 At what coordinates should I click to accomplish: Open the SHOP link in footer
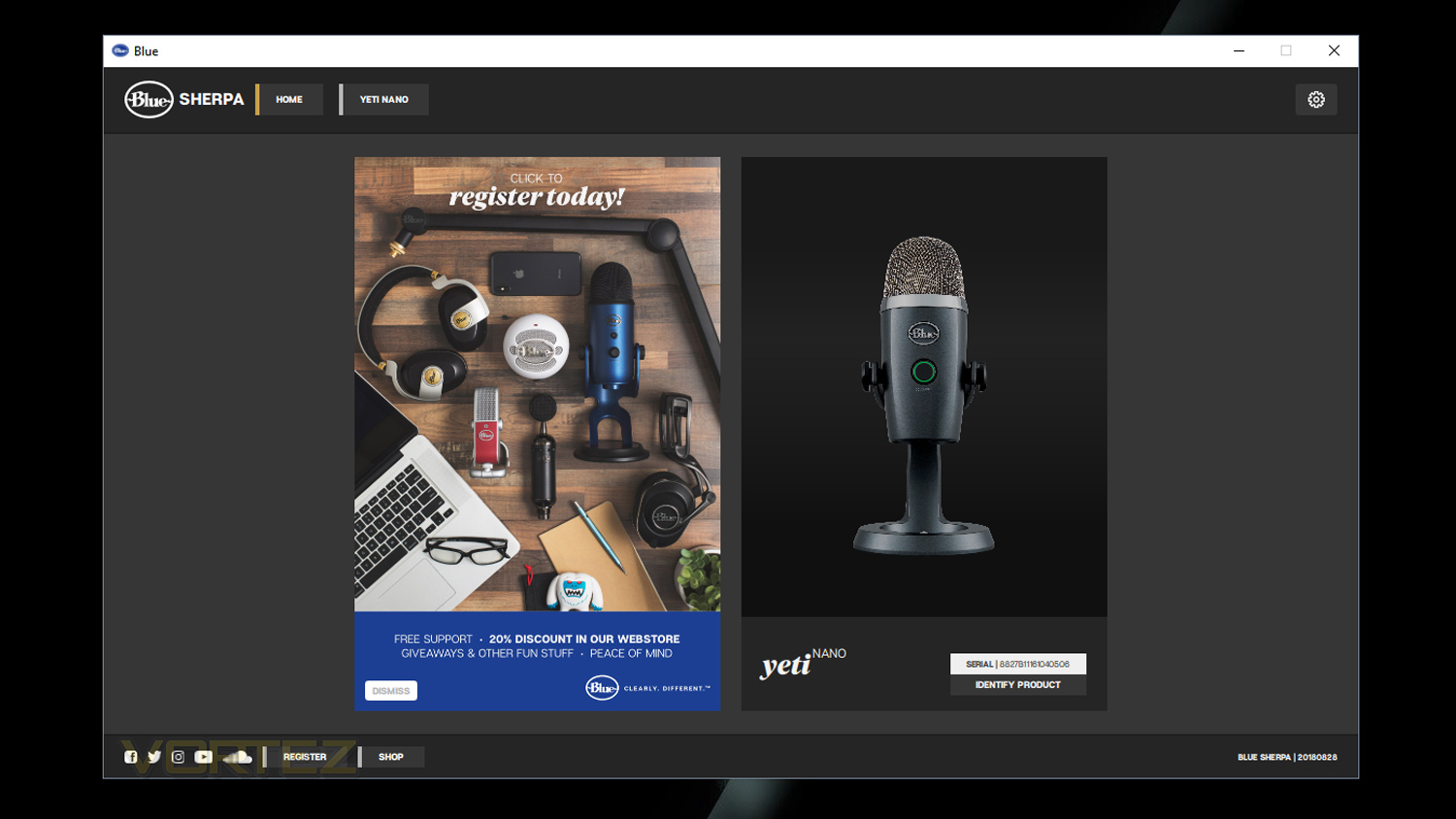[390, 757]
